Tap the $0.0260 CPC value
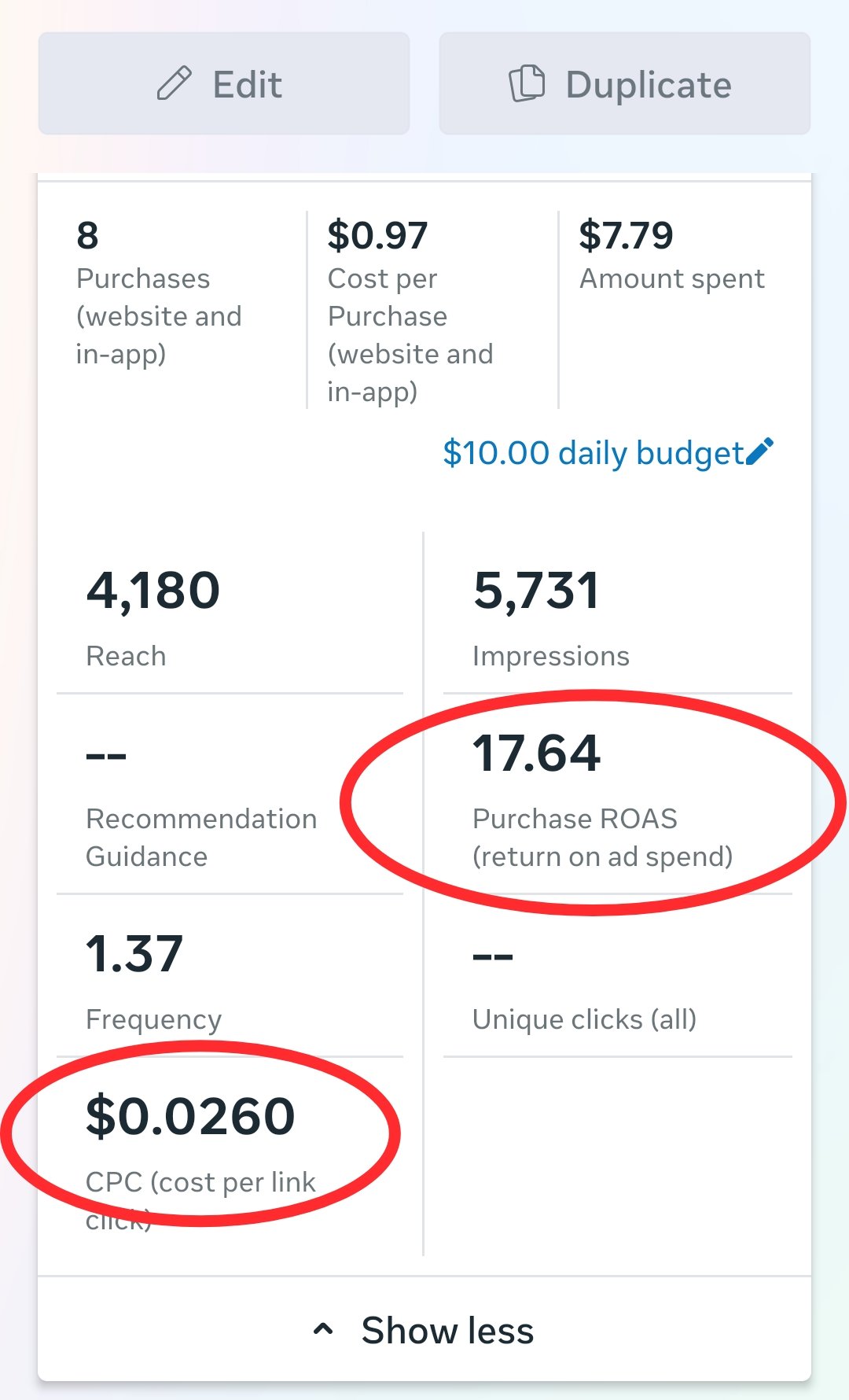 coord(190,1116)
